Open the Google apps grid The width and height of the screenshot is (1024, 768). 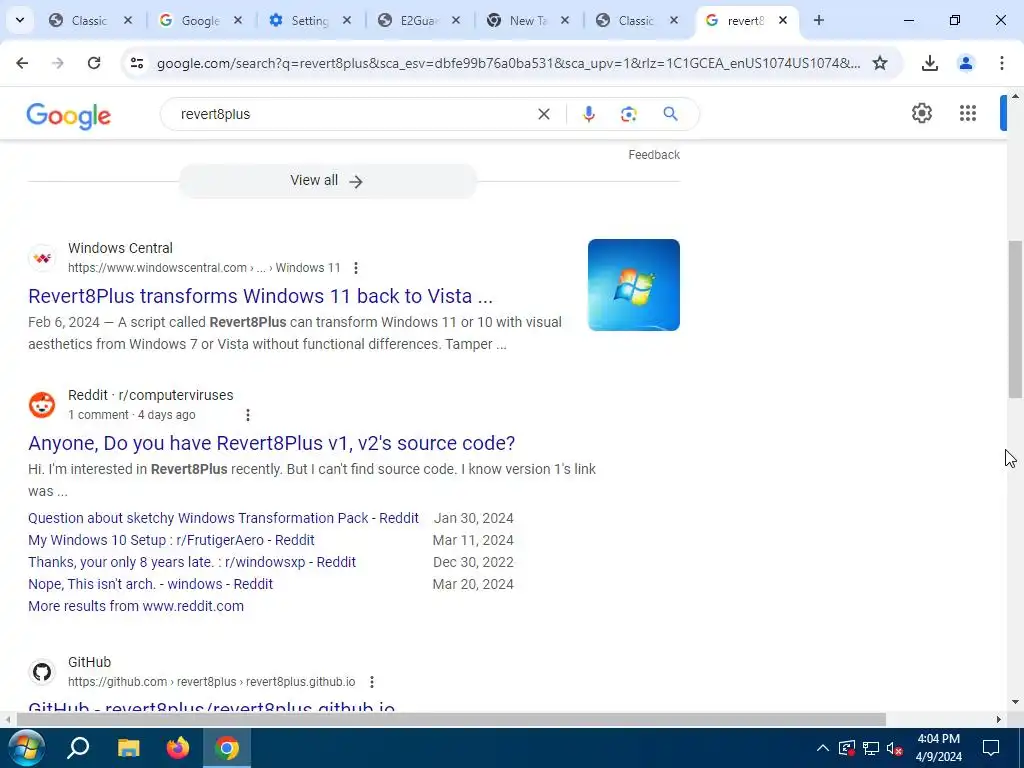click(968, 113)
